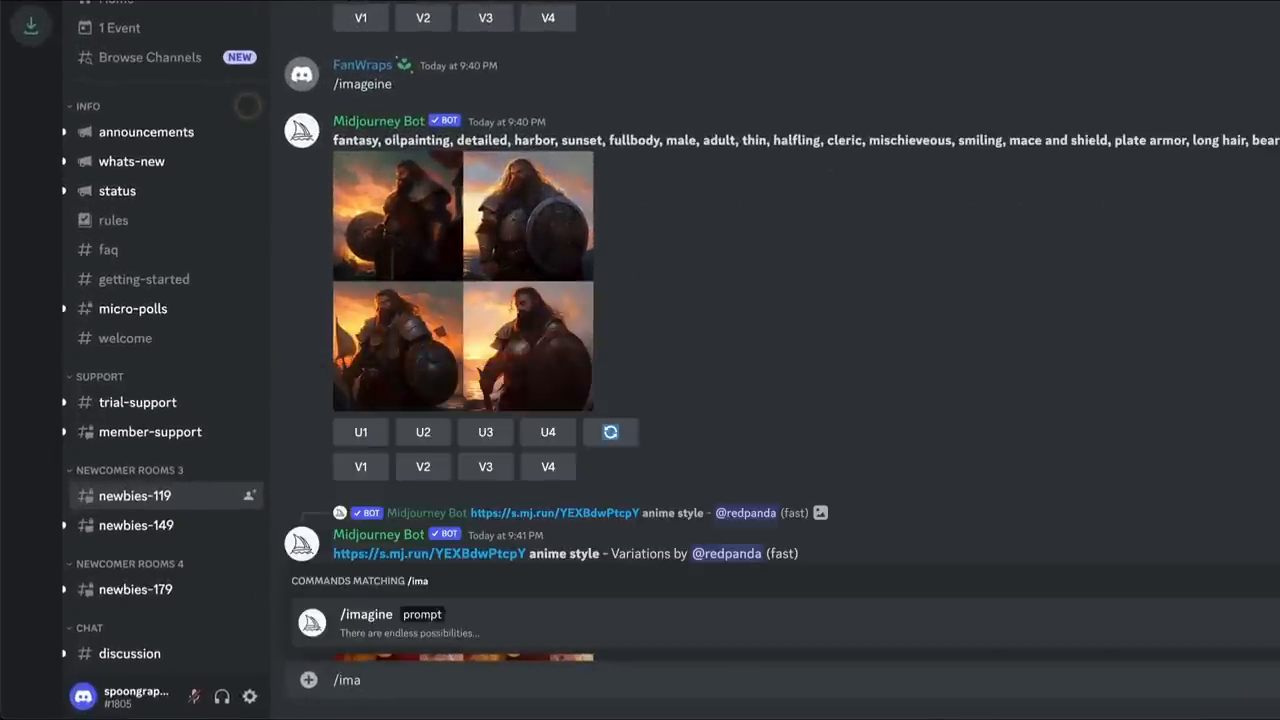Click the user avatar in the user panel
Screen dimensions: 1280x720
[83, 696]
